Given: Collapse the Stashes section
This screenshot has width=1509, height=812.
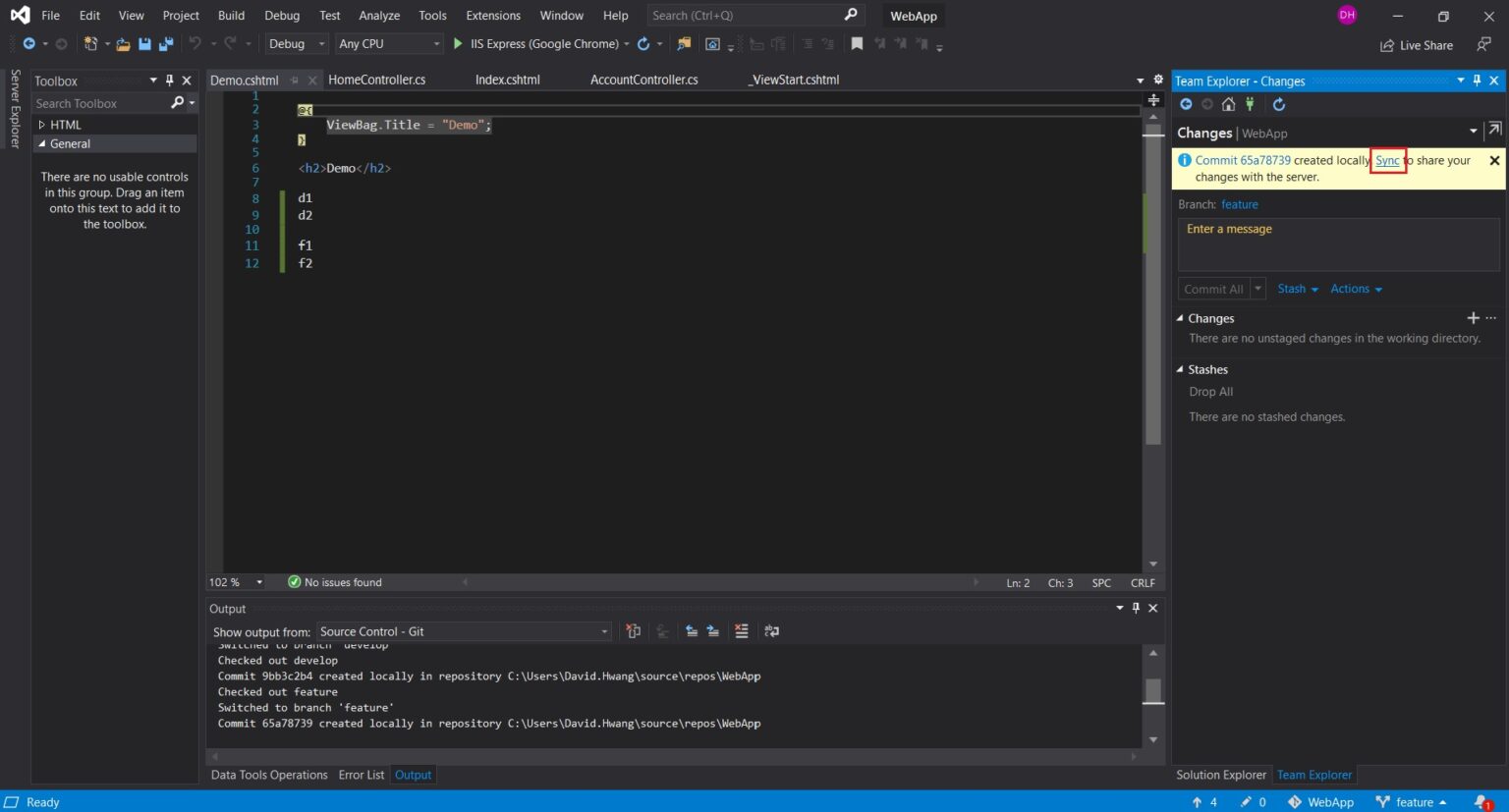Looking at the screenshot, I should [1180, 369].
